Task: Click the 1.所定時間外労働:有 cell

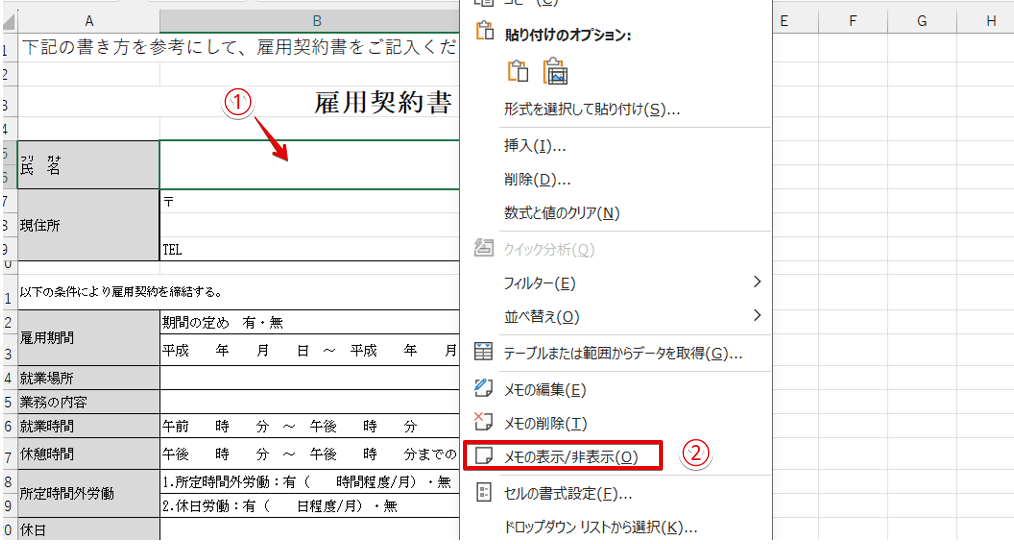Action: pos(309,482)
